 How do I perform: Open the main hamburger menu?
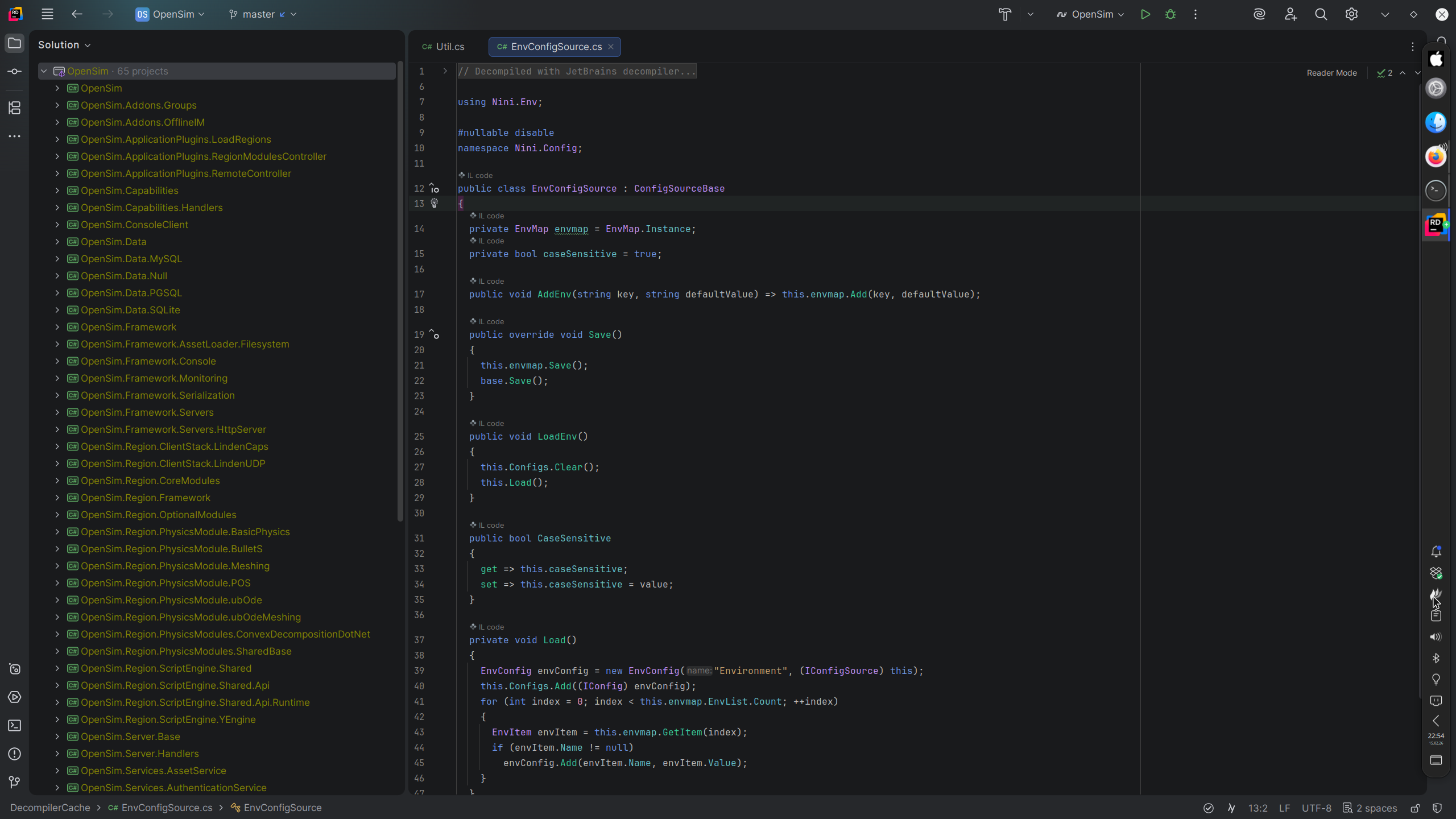47,15
